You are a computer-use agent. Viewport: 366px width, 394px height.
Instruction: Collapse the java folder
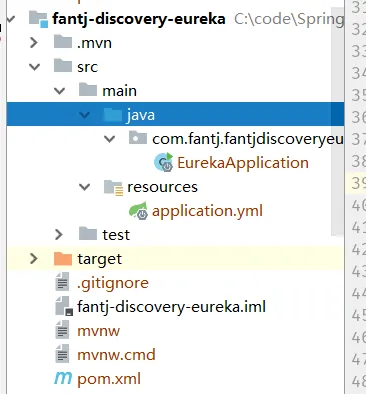84,115
